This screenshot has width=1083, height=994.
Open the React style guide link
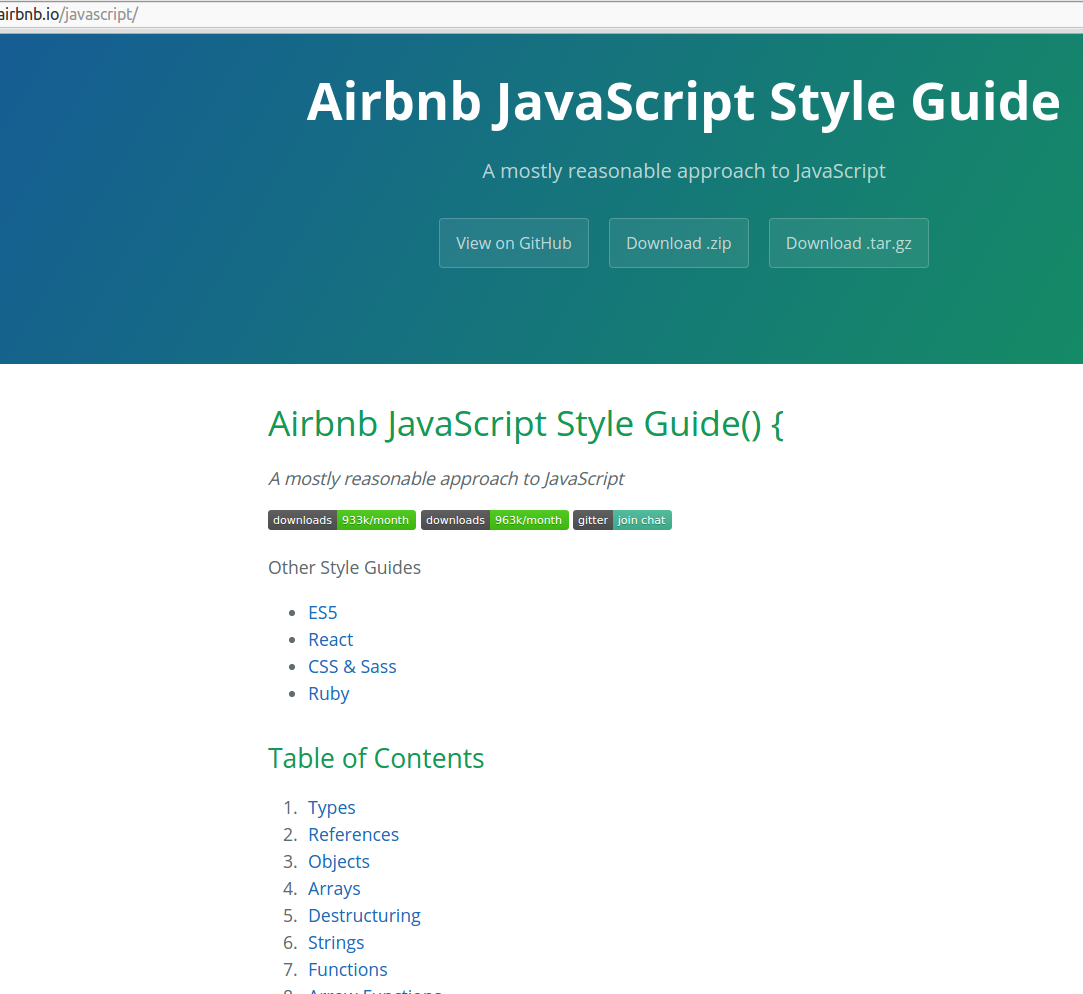pyautogui.click(x=330, y=640)
